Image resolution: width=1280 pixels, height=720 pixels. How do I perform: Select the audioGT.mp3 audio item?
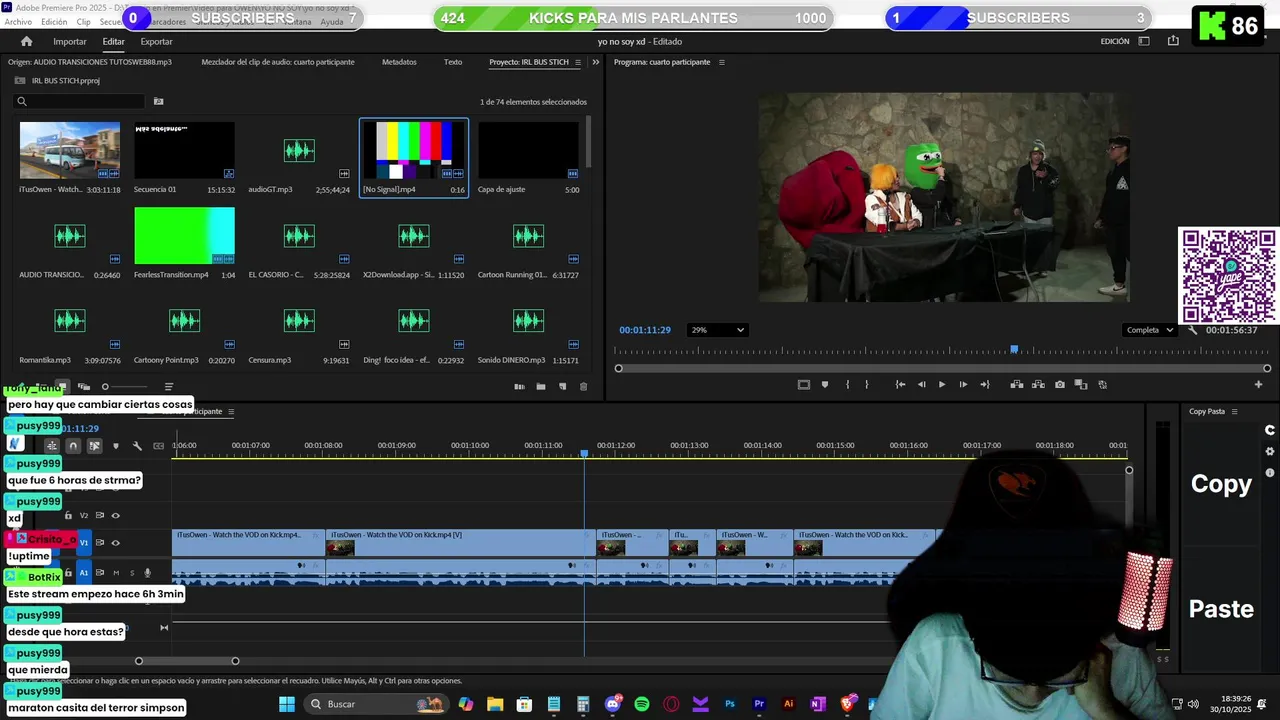point(299,151)
